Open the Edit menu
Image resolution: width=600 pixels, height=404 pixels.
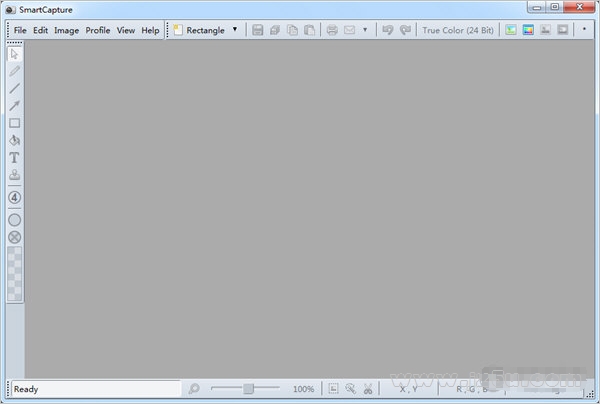41,30
